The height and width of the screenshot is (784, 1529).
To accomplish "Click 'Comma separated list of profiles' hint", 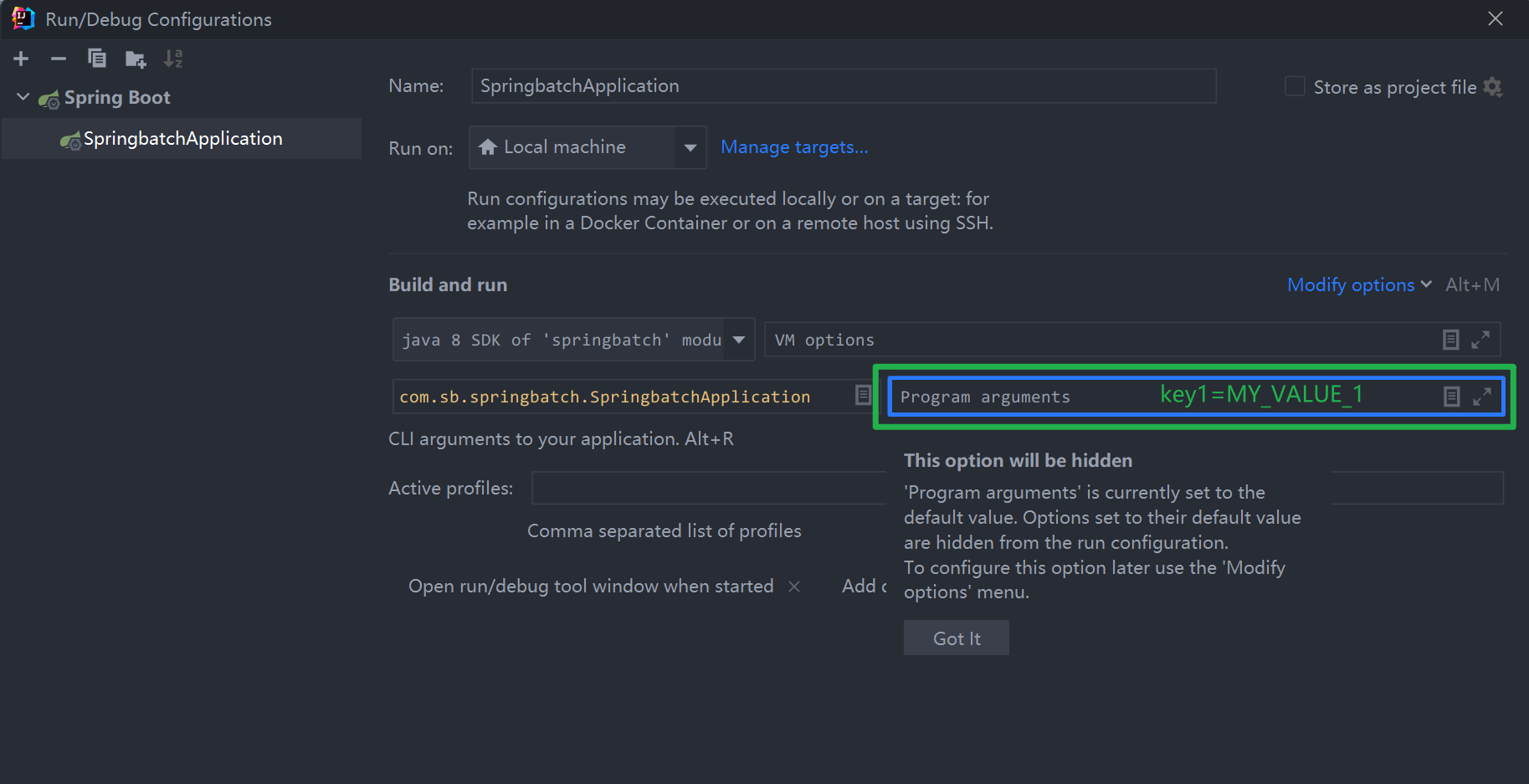I will click(x=664, y=531).
